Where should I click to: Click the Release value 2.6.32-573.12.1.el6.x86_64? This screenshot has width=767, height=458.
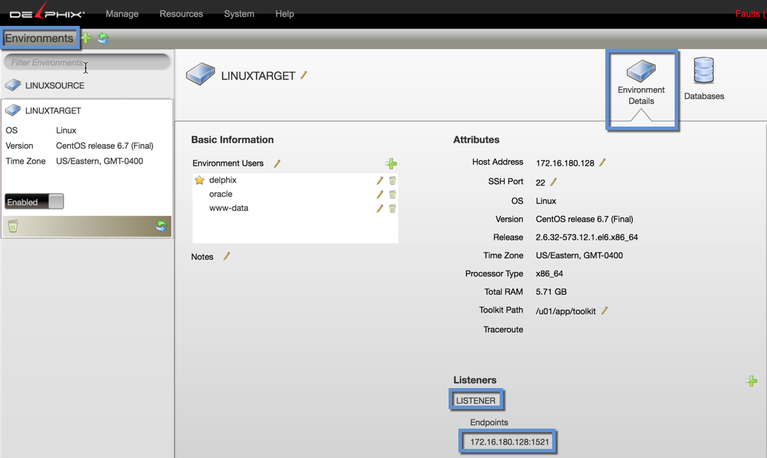click(587, 237)
